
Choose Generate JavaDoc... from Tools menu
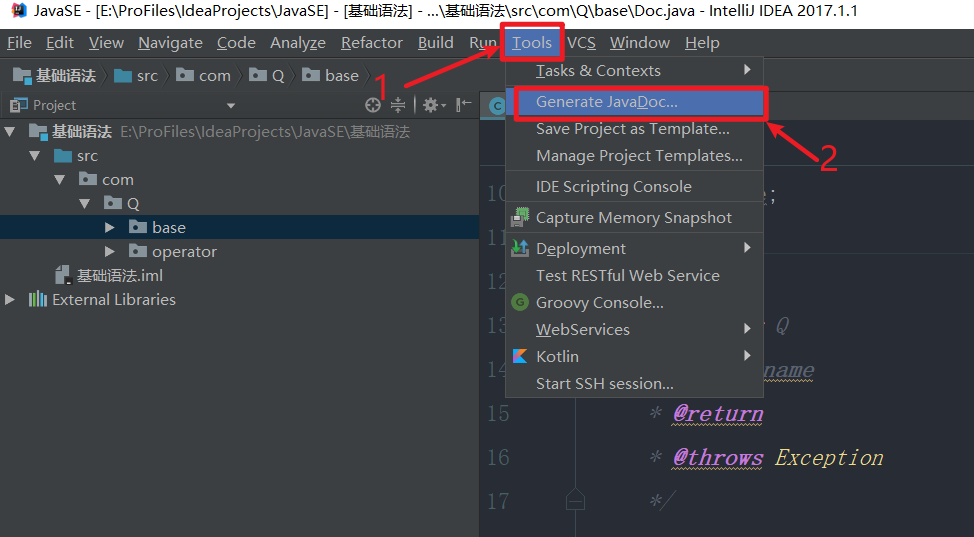pos(634,102)
